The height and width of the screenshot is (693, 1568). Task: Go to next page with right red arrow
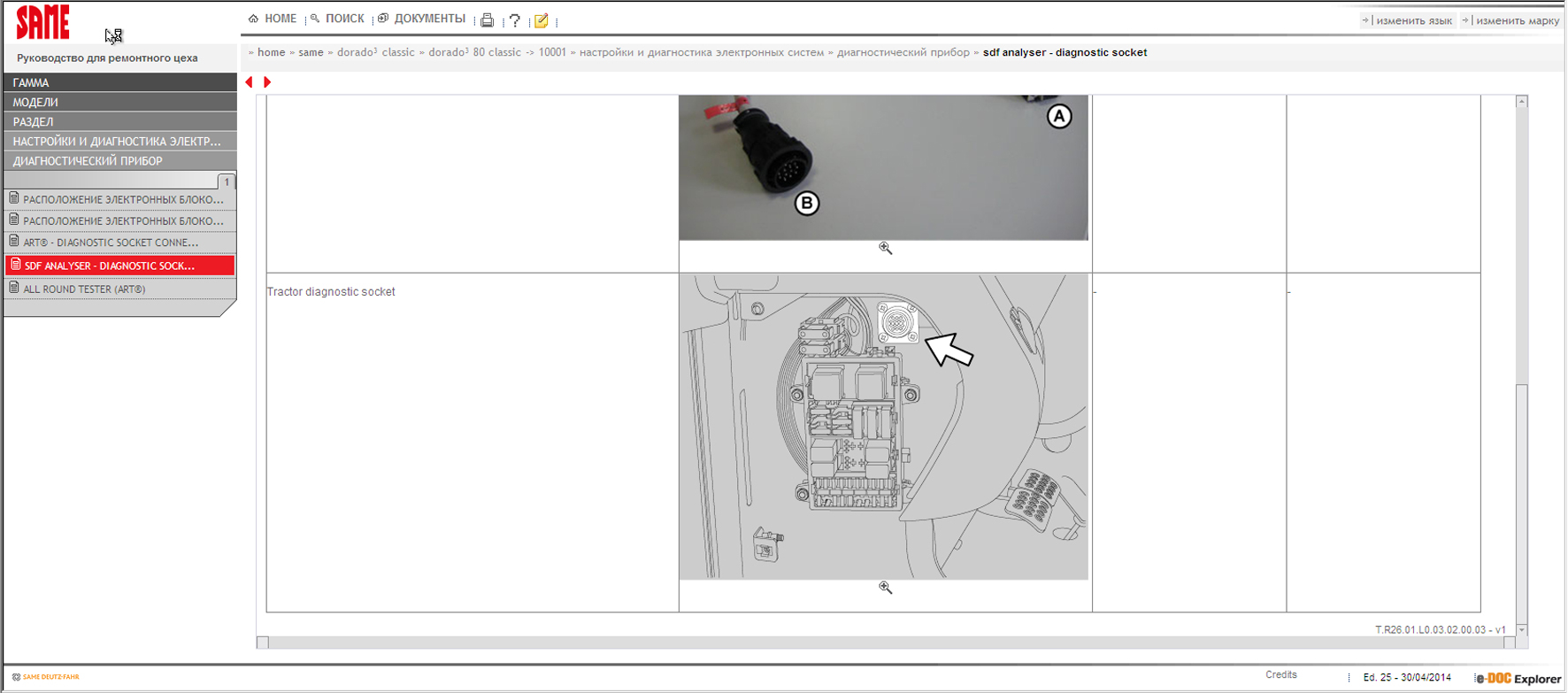pyautogui.click(x=267, y=82)
